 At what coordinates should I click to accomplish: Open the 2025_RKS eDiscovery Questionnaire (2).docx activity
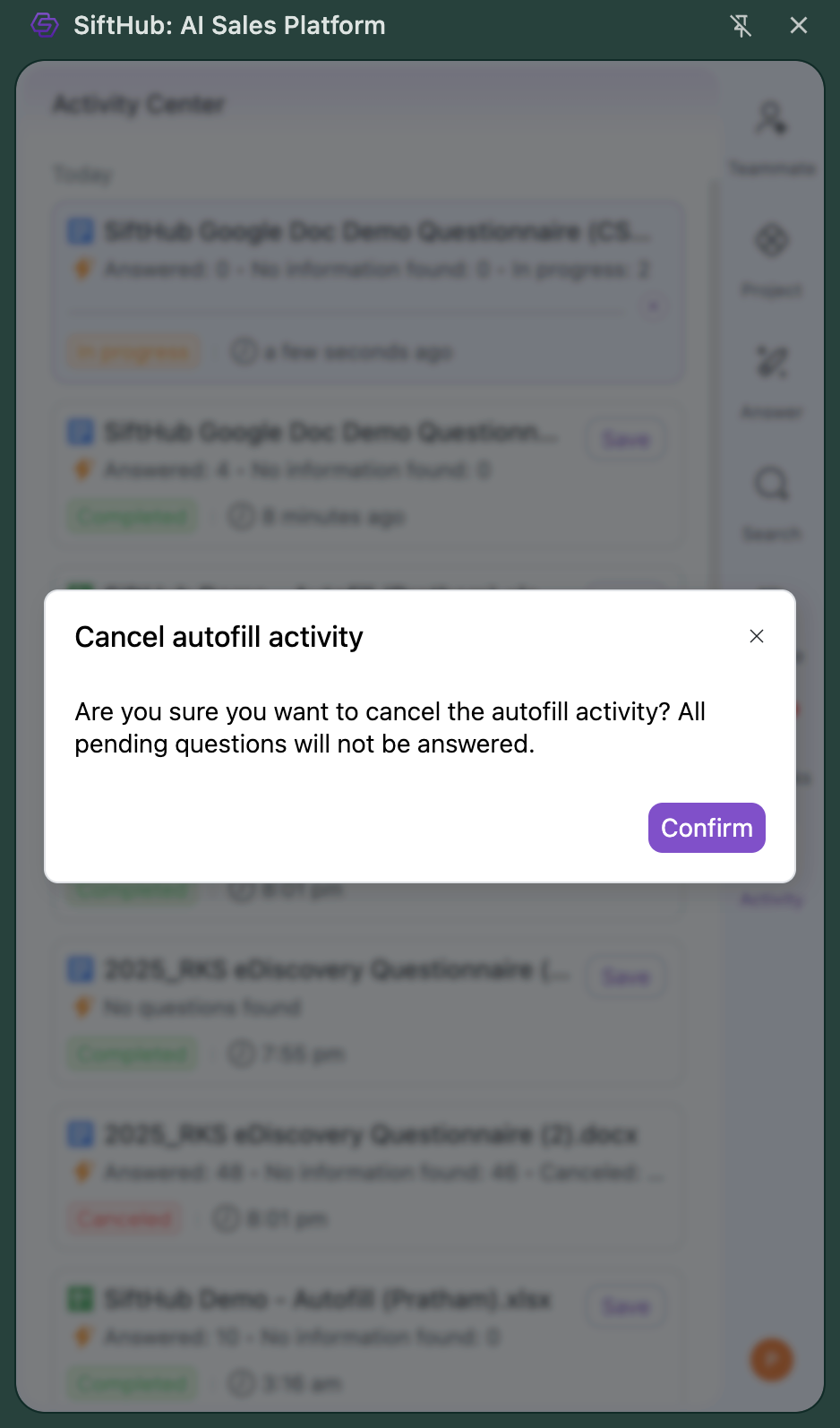pyautogui.click(x=370, y=1135)
